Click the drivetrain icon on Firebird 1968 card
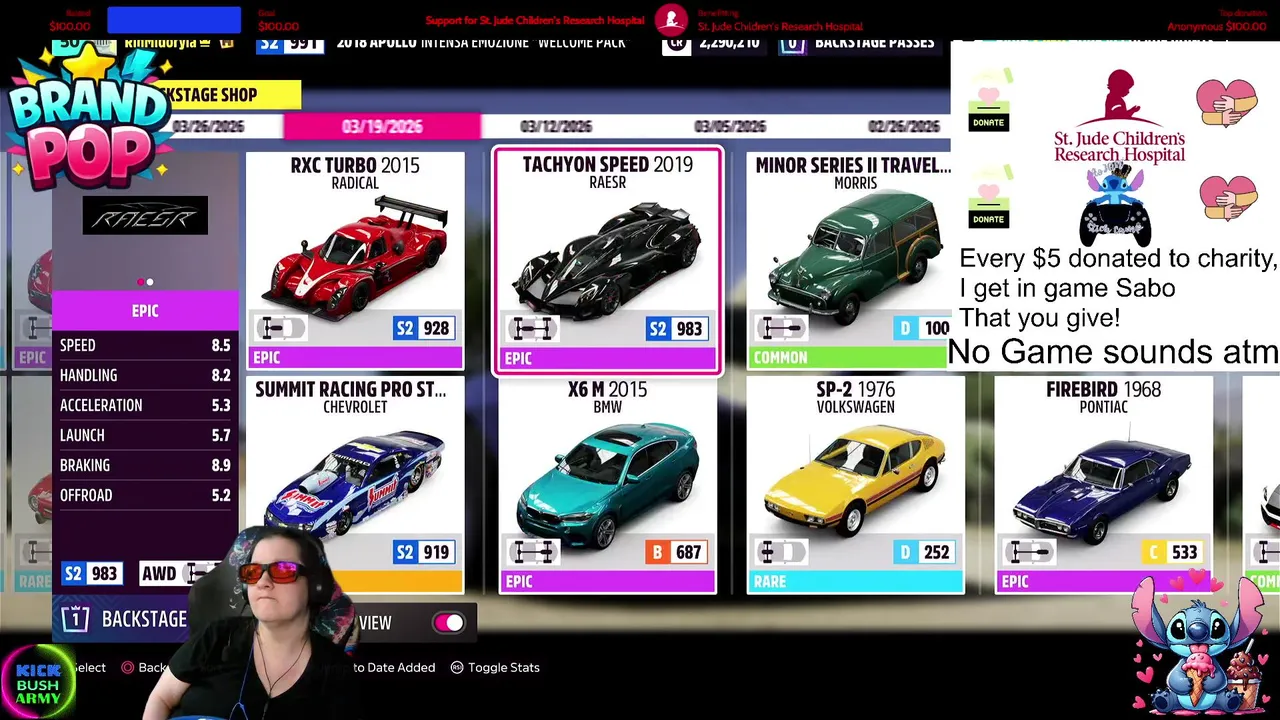Viewport: 1280px width, 720px height. pos(1029,552)
